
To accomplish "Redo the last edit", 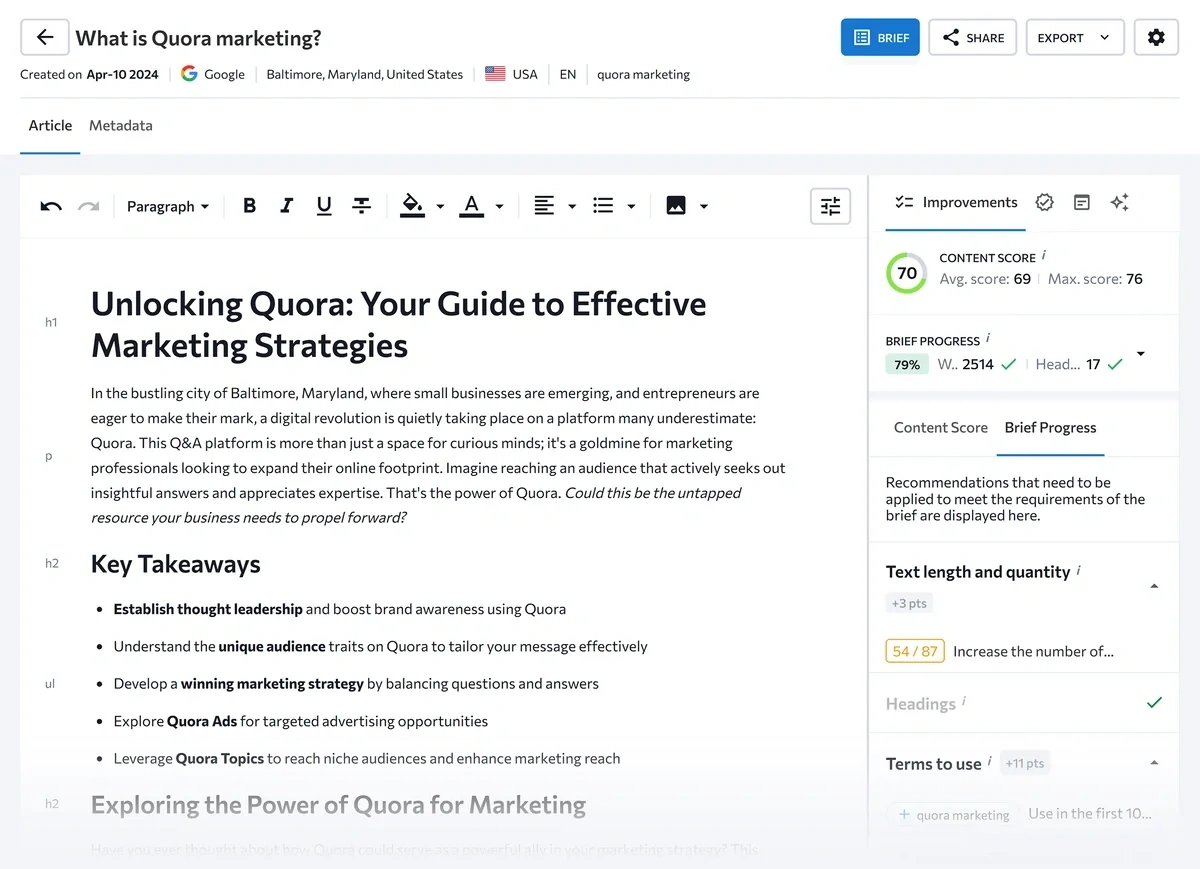I will click(x=89, y=206).
